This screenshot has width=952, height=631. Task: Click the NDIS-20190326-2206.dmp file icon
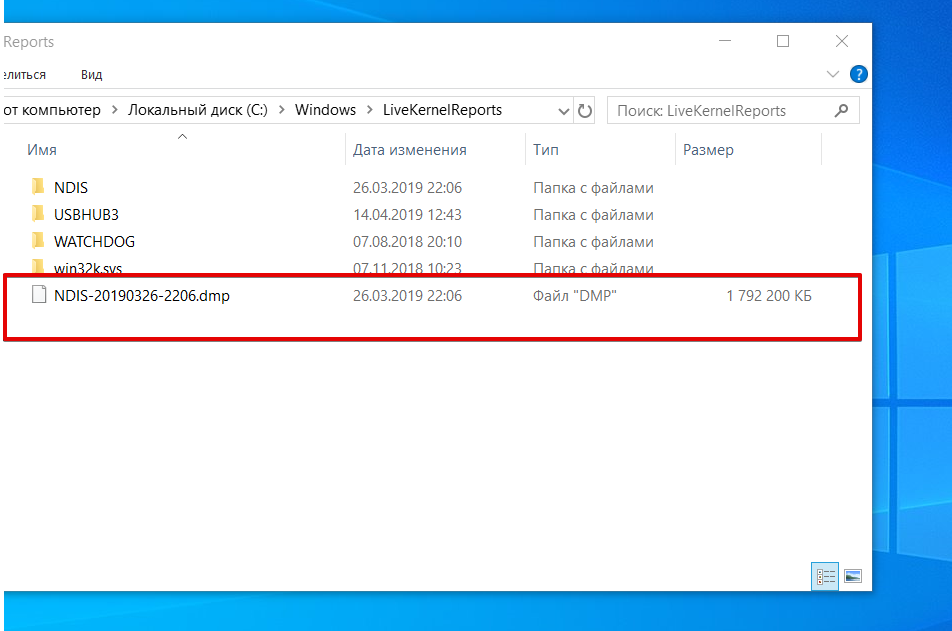tap(39, 295)
